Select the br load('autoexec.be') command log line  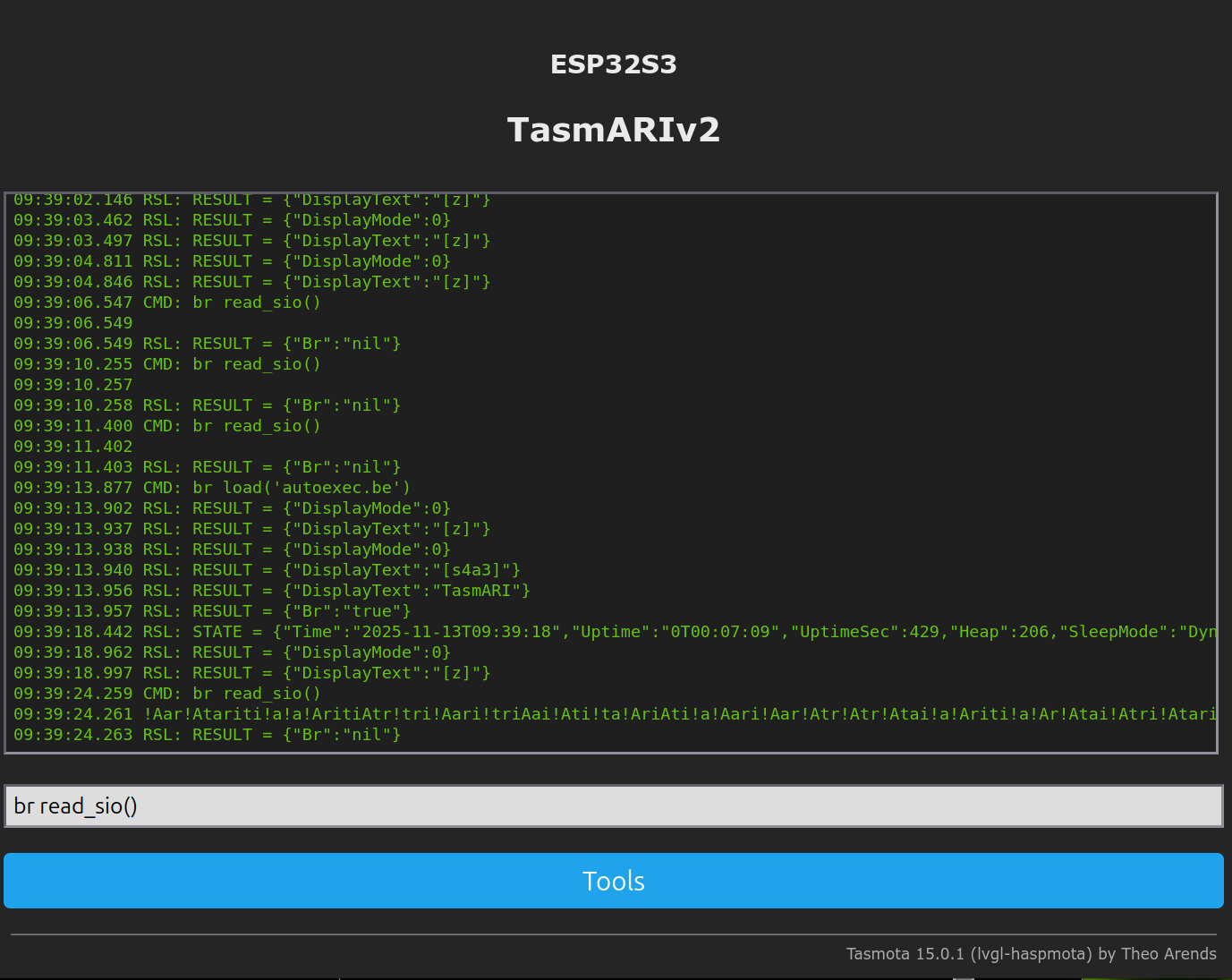[x=211, y=488]
